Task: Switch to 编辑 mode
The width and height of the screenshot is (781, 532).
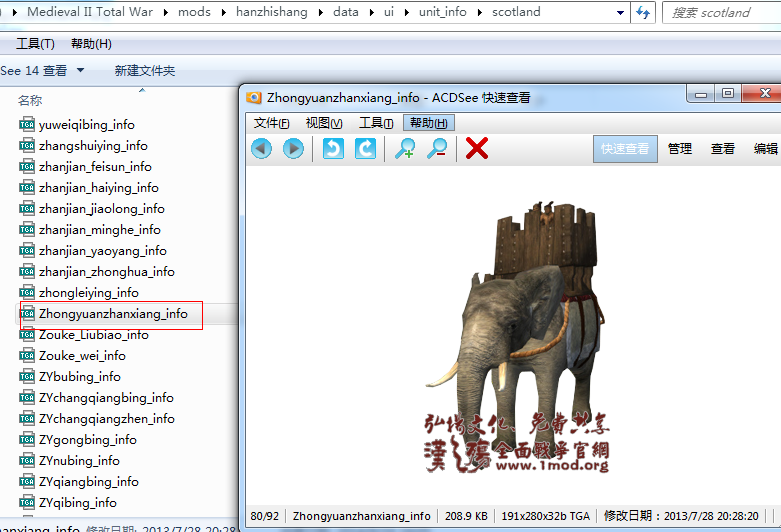Action: 766,148
